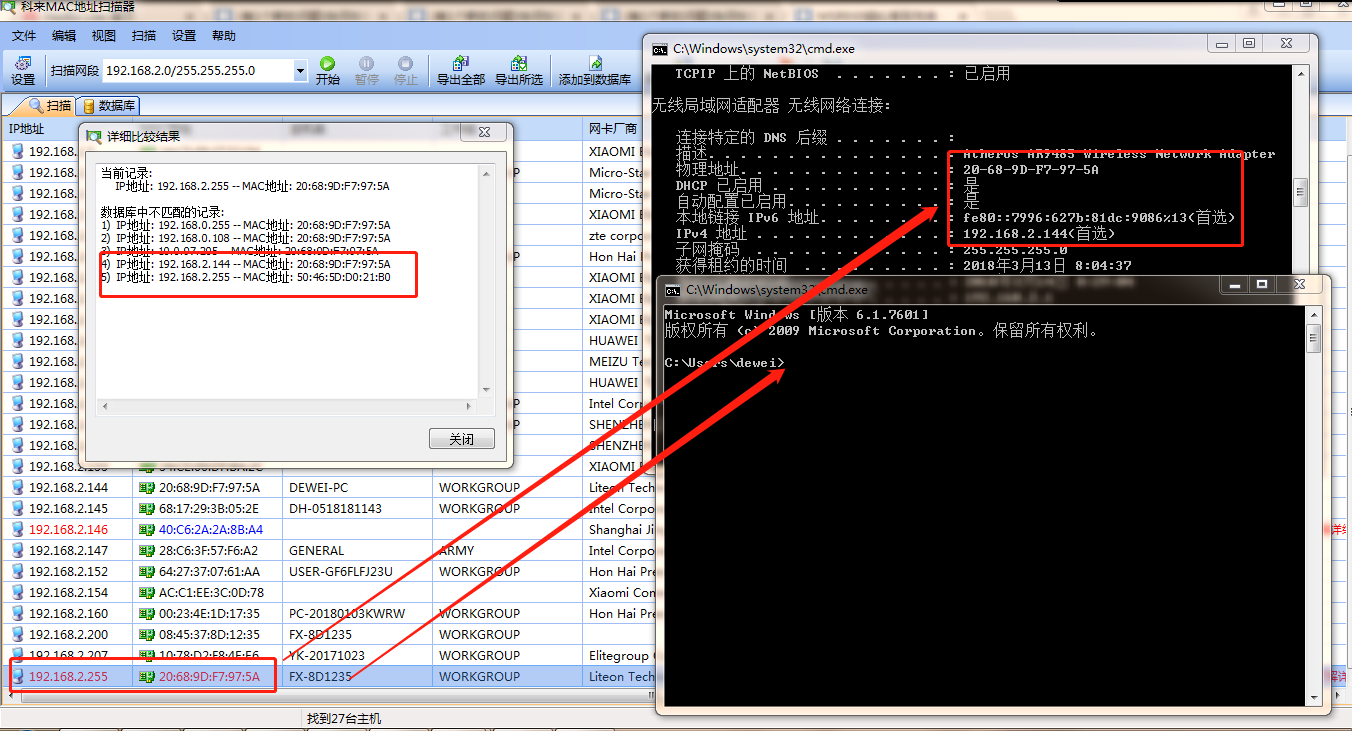Open the 设置 menu in the menu bar
The image size is (1352, 731).
pyautogui.click(x=184, y=36)
